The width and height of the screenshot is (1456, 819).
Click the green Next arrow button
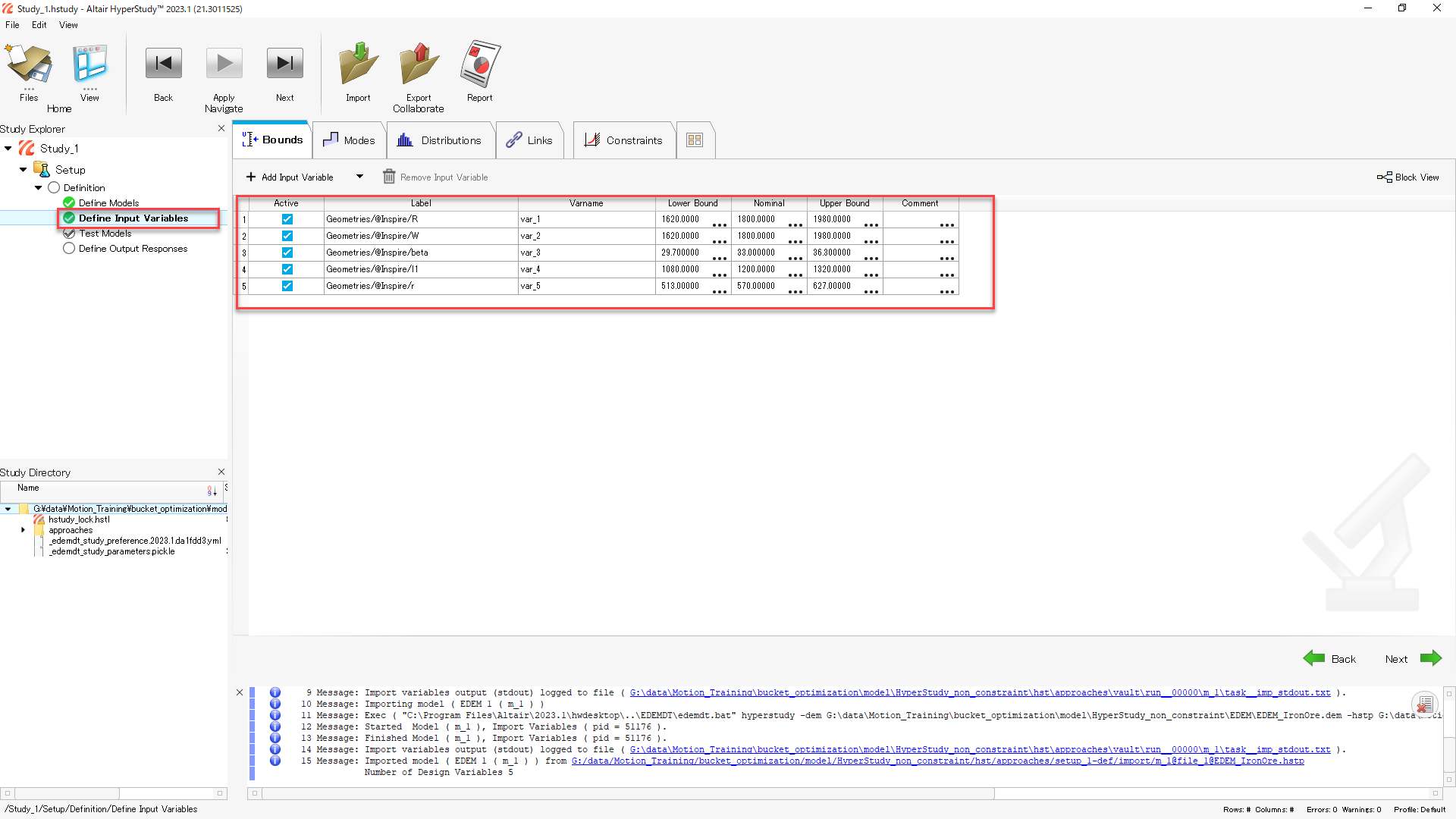tap(1430, 658)
